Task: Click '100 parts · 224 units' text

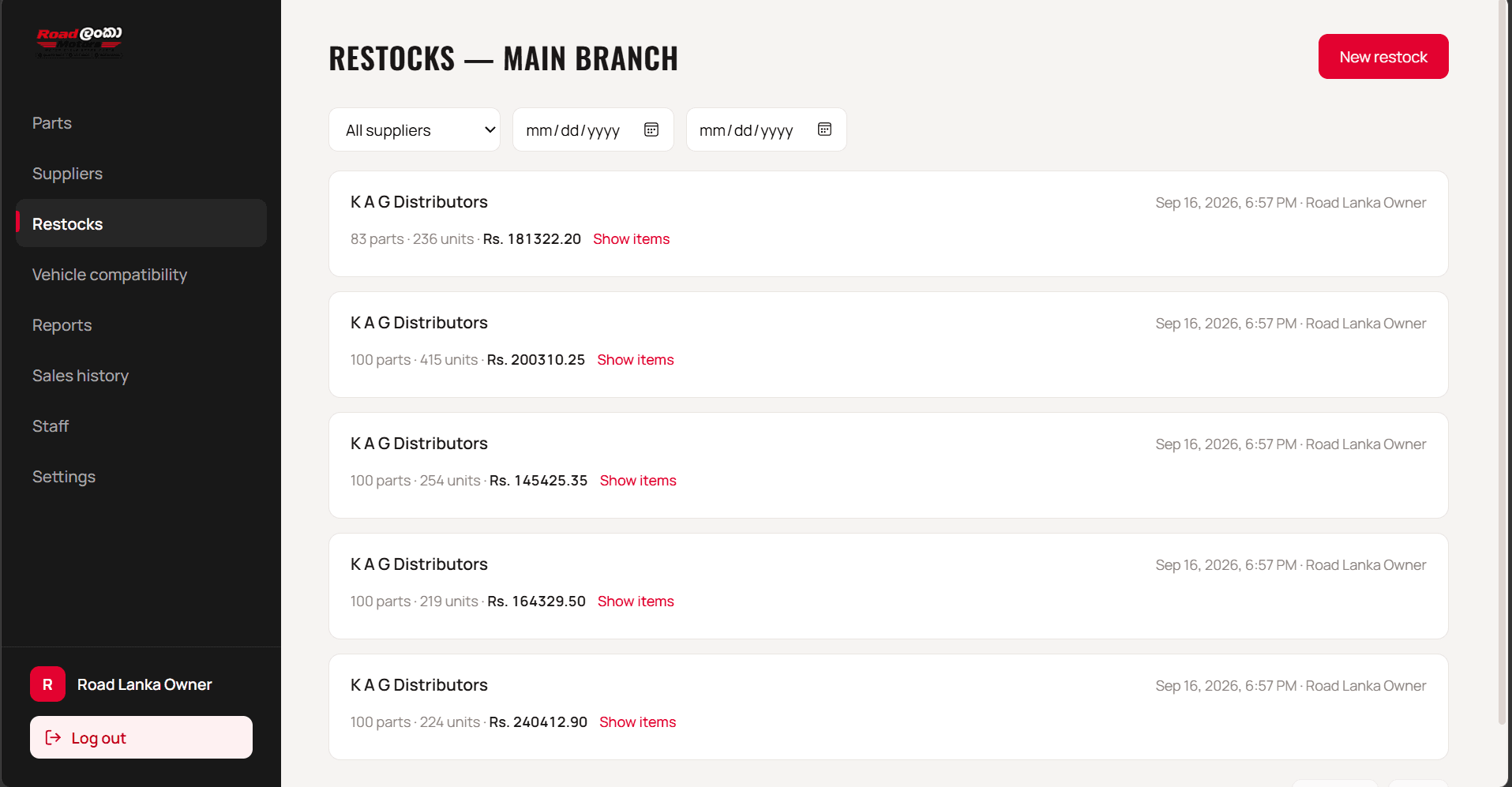Action: (415, 722)
